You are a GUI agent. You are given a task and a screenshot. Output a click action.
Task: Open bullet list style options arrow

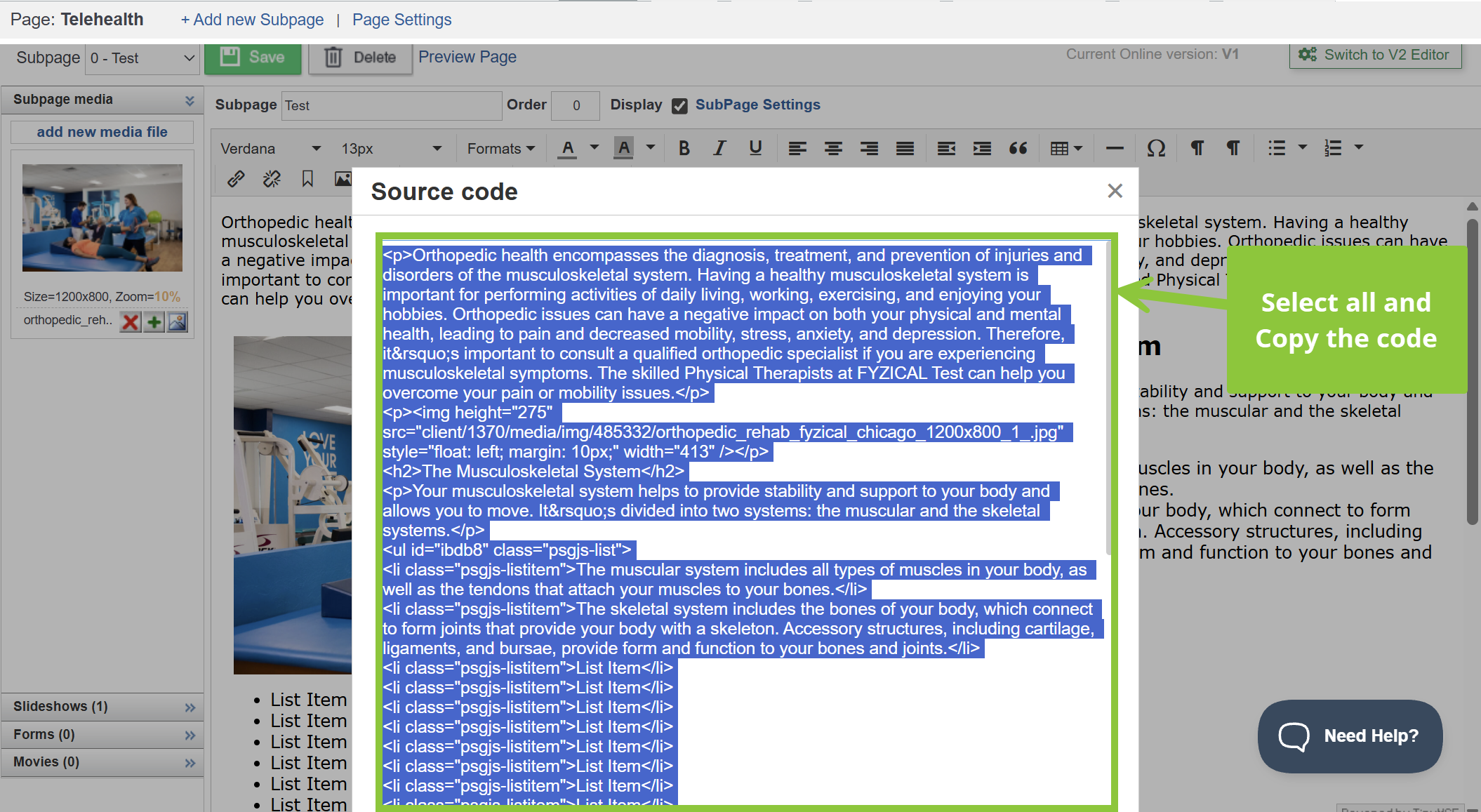pyautogui.click(x=1303, y=148)
